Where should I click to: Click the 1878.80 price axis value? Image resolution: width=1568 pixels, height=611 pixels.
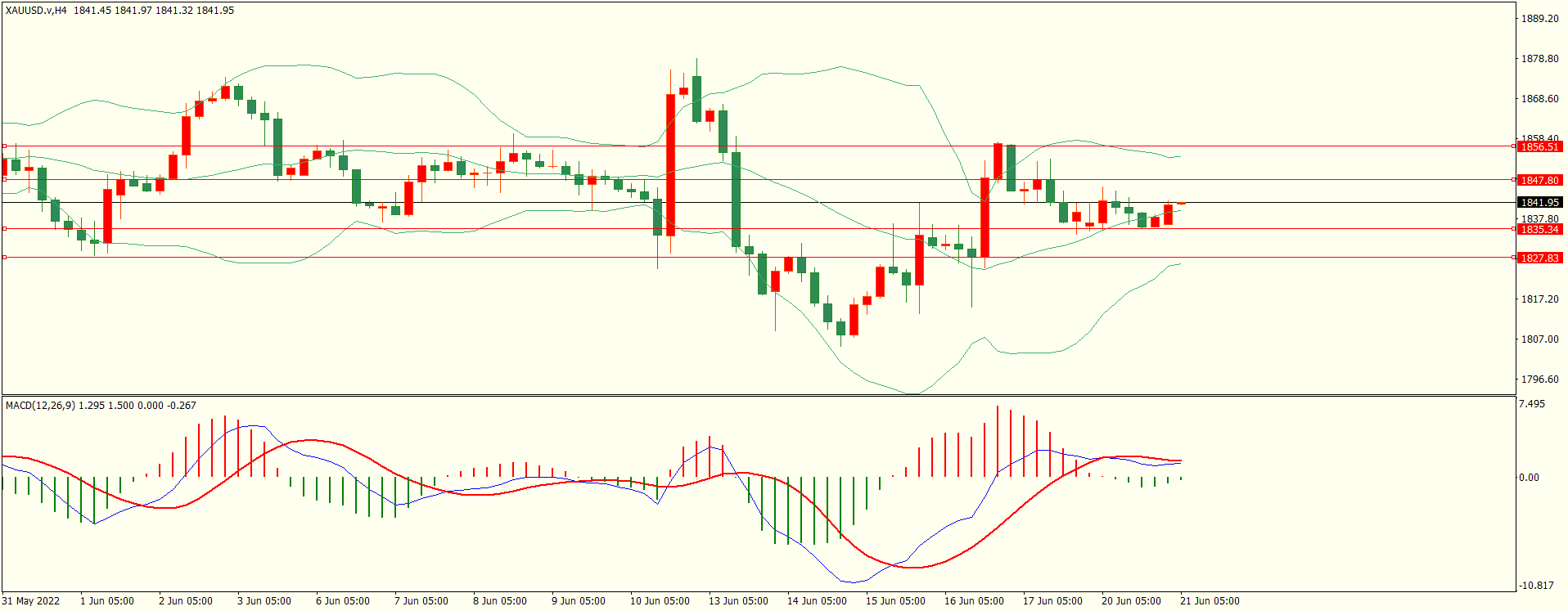[x=1539, y=59]
